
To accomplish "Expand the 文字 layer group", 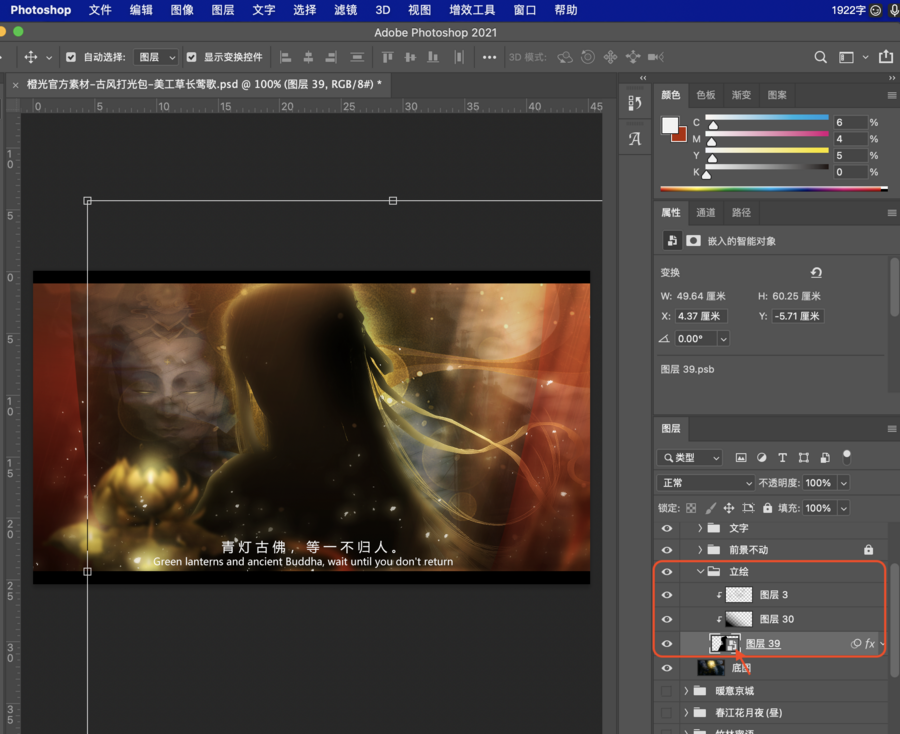I will pyautogui.click(x=700, y=528).
